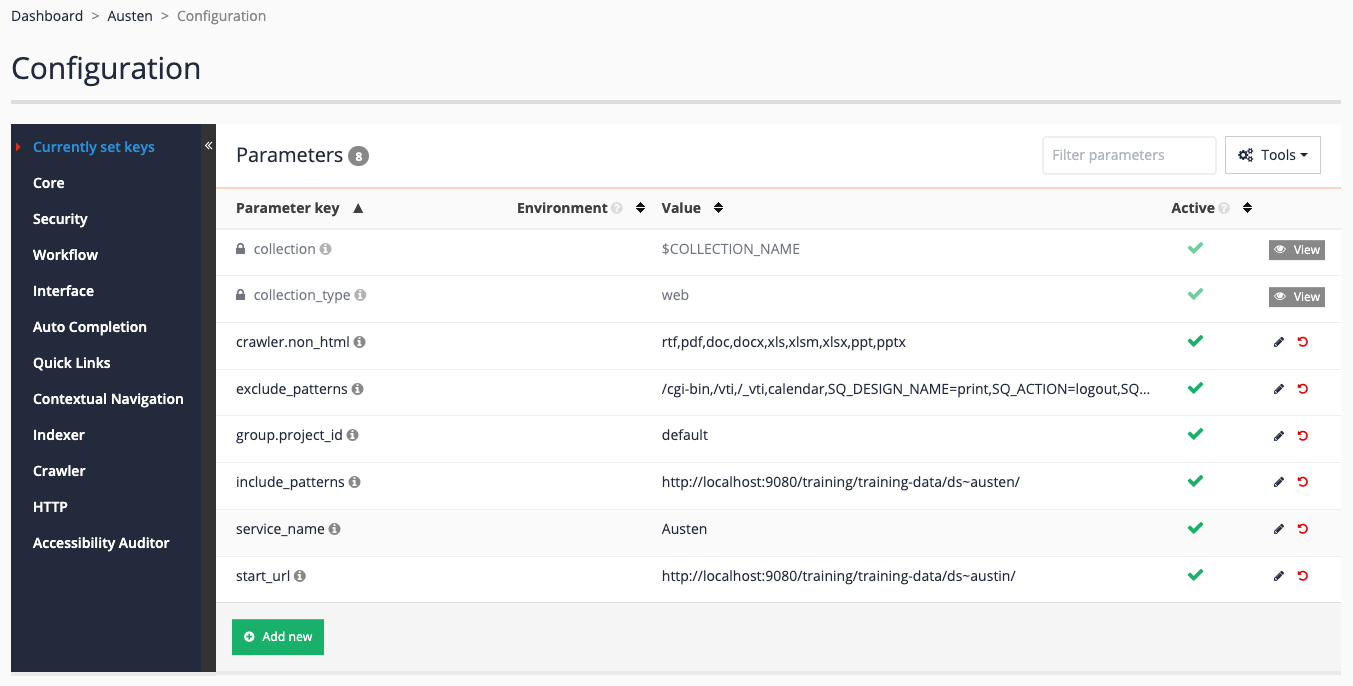Click the help icon beside Environment header

pos(617,208)
